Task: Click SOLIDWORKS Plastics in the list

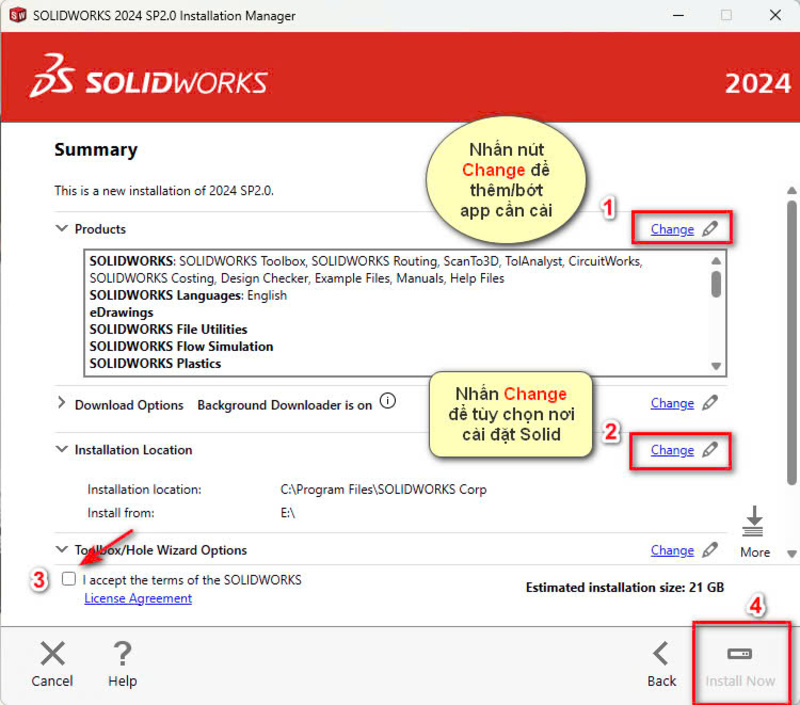Action: pos(155,363)
